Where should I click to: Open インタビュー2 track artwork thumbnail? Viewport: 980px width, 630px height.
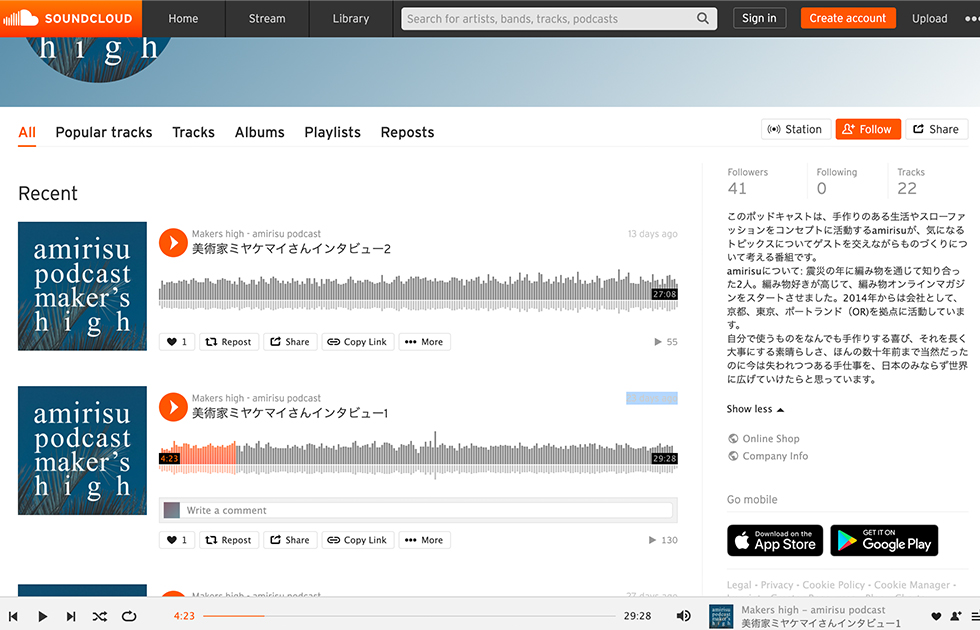[x=82, y=286]
